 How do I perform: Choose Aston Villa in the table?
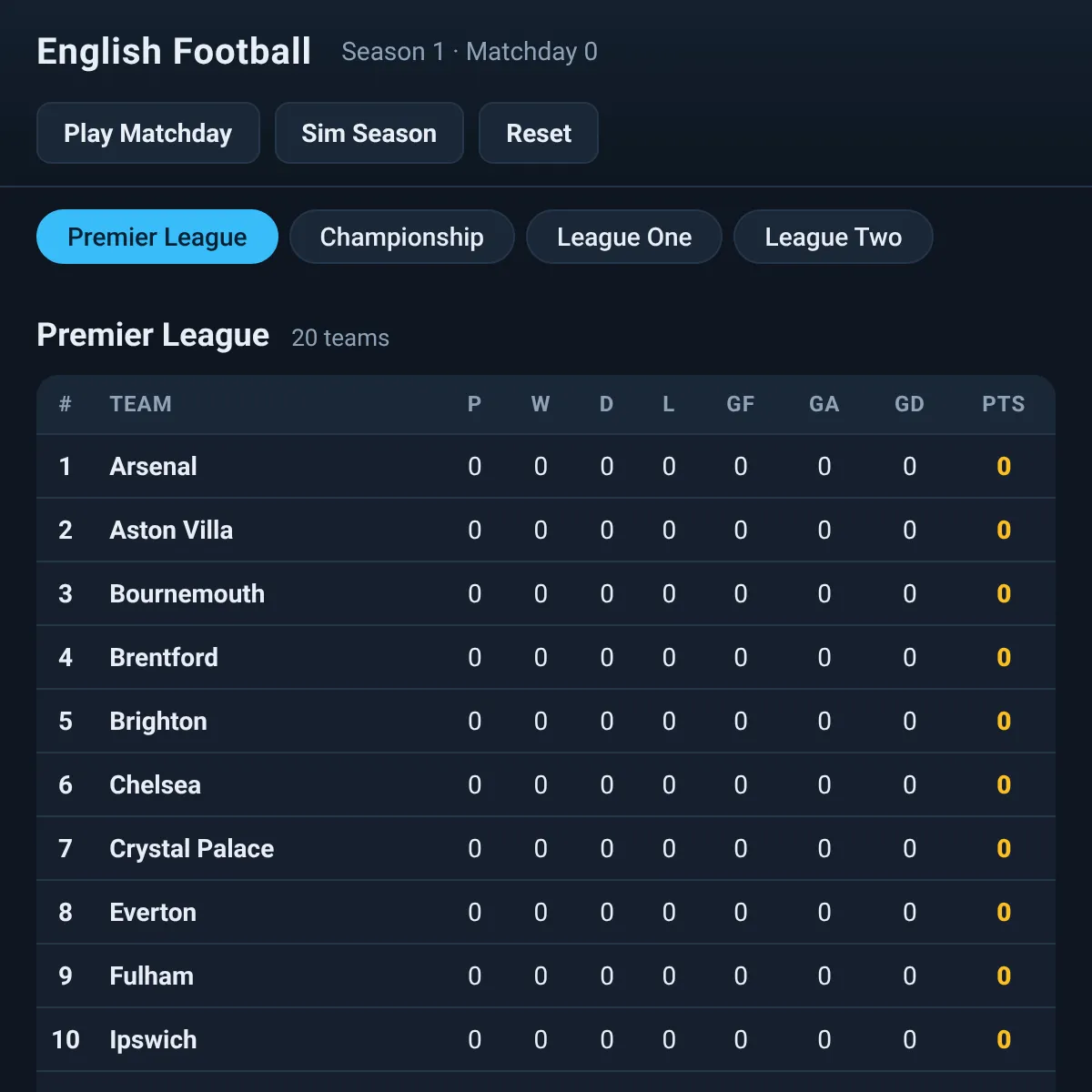point(546,530)
